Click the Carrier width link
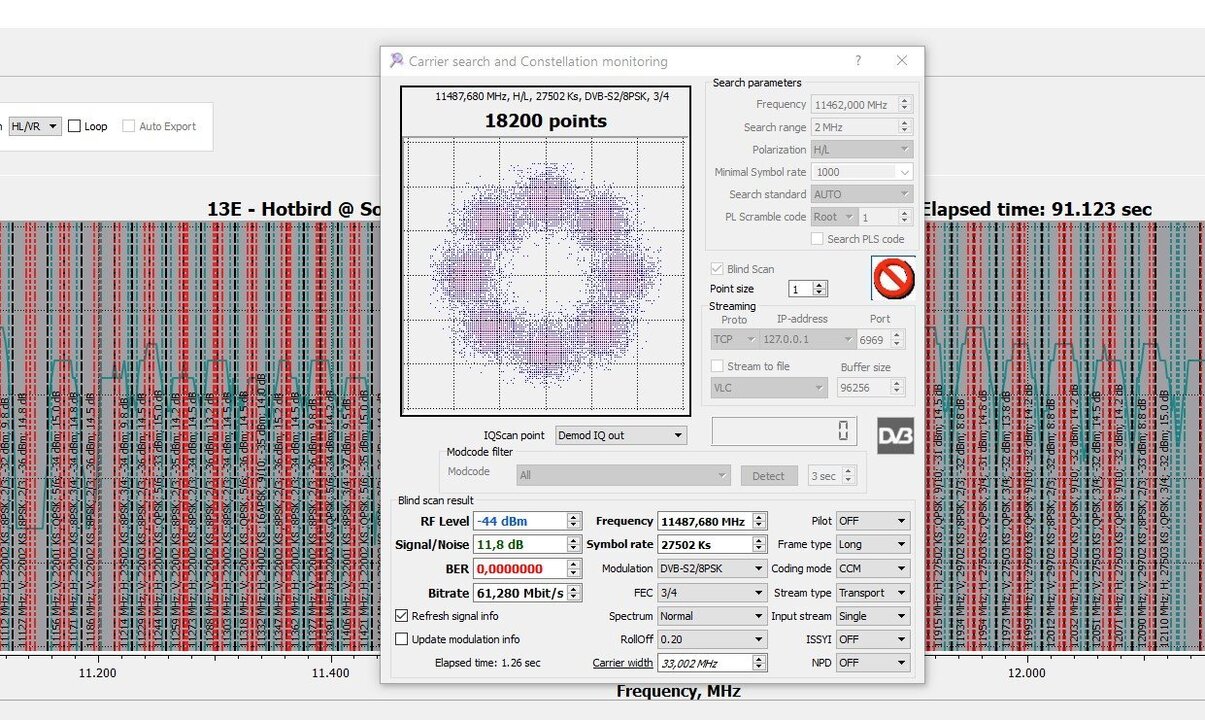Screen dimensions: 1205x720 (622, 663)
